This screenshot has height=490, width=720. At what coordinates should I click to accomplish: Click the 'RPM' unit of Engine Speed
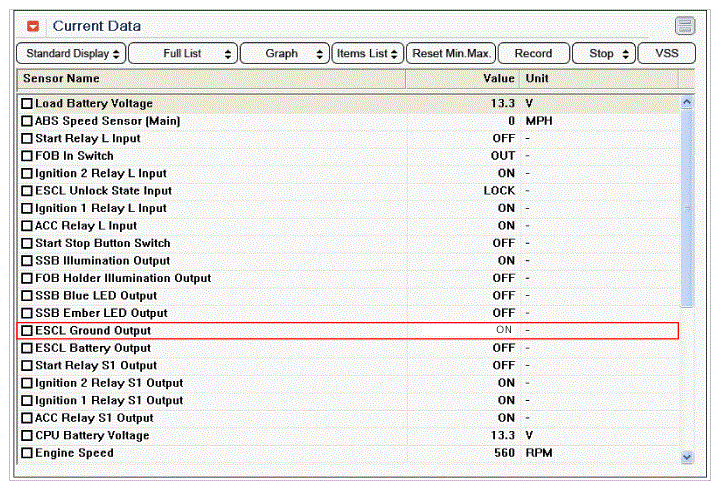(x=539, y=452)
